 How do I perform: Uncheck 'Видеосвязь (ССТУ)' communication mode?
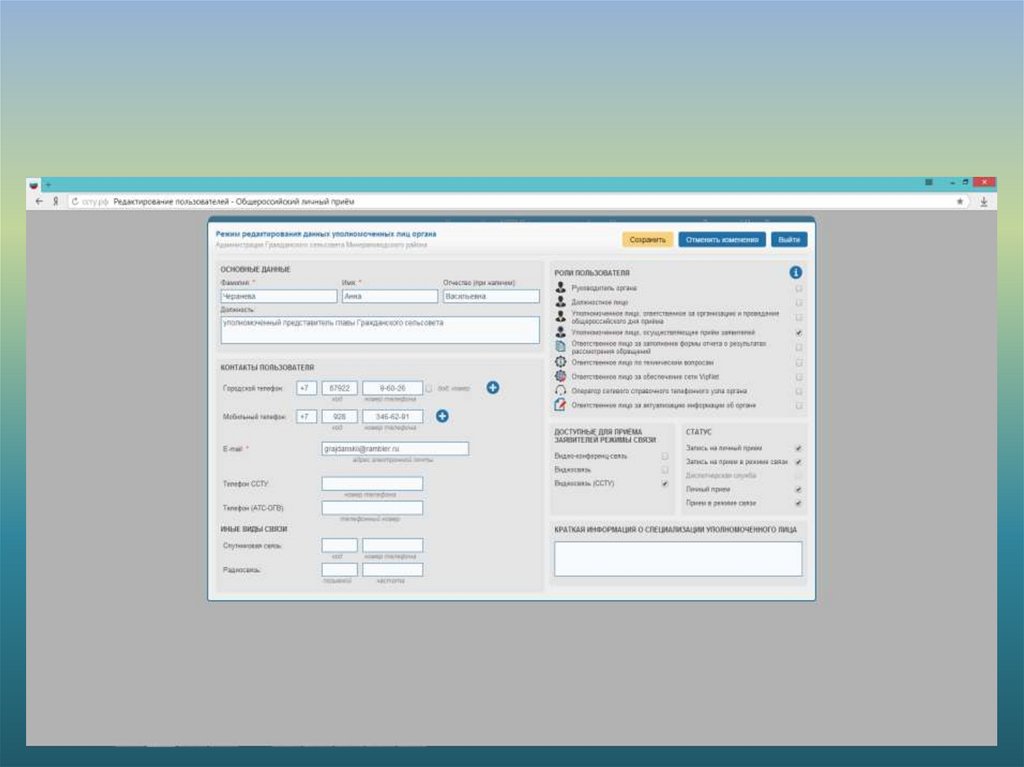tap(665, 484)
